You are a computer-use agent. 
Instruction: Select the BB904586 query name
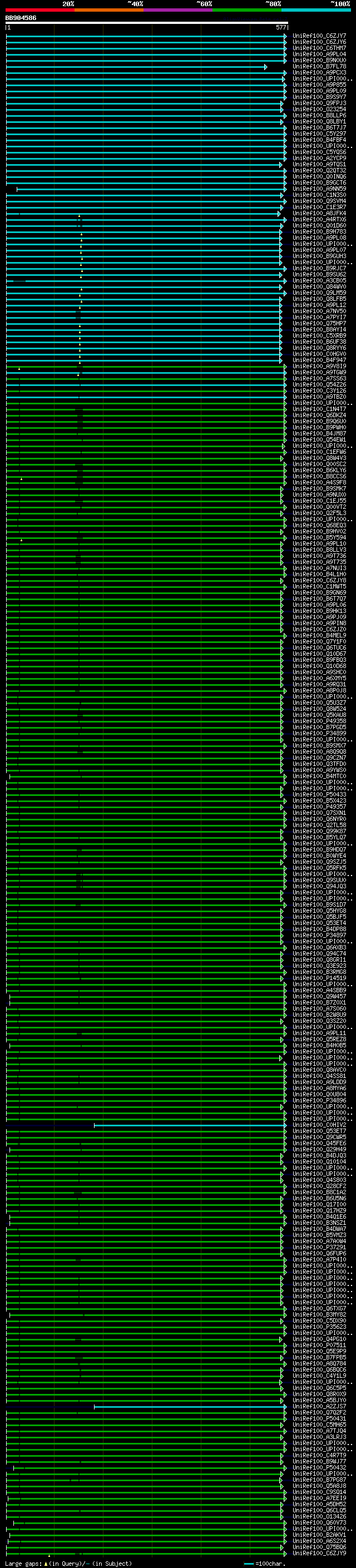click(21, 18)
